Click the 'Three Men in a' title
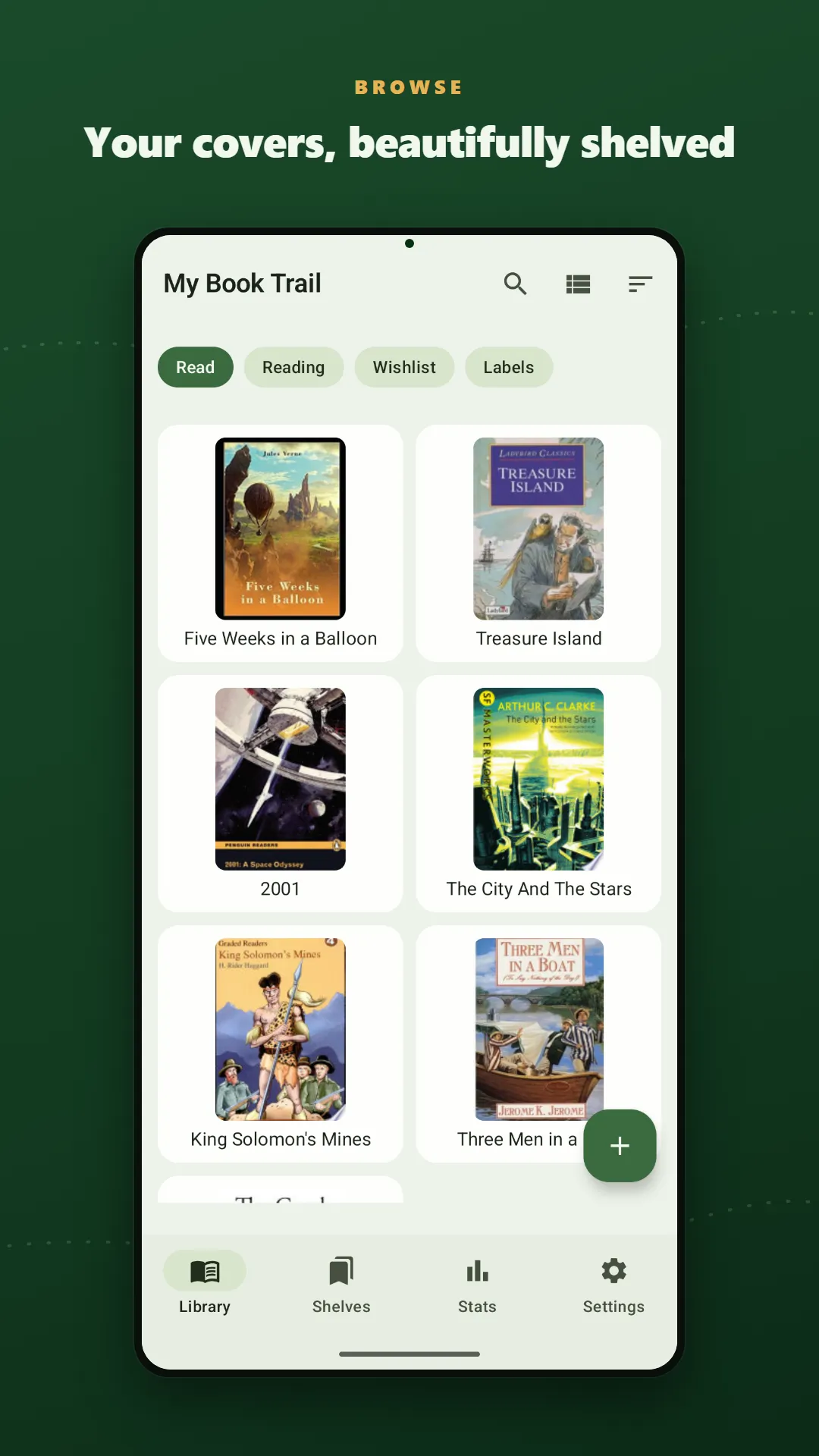Screen dimensions: 819x1456 pos(517,1139)
